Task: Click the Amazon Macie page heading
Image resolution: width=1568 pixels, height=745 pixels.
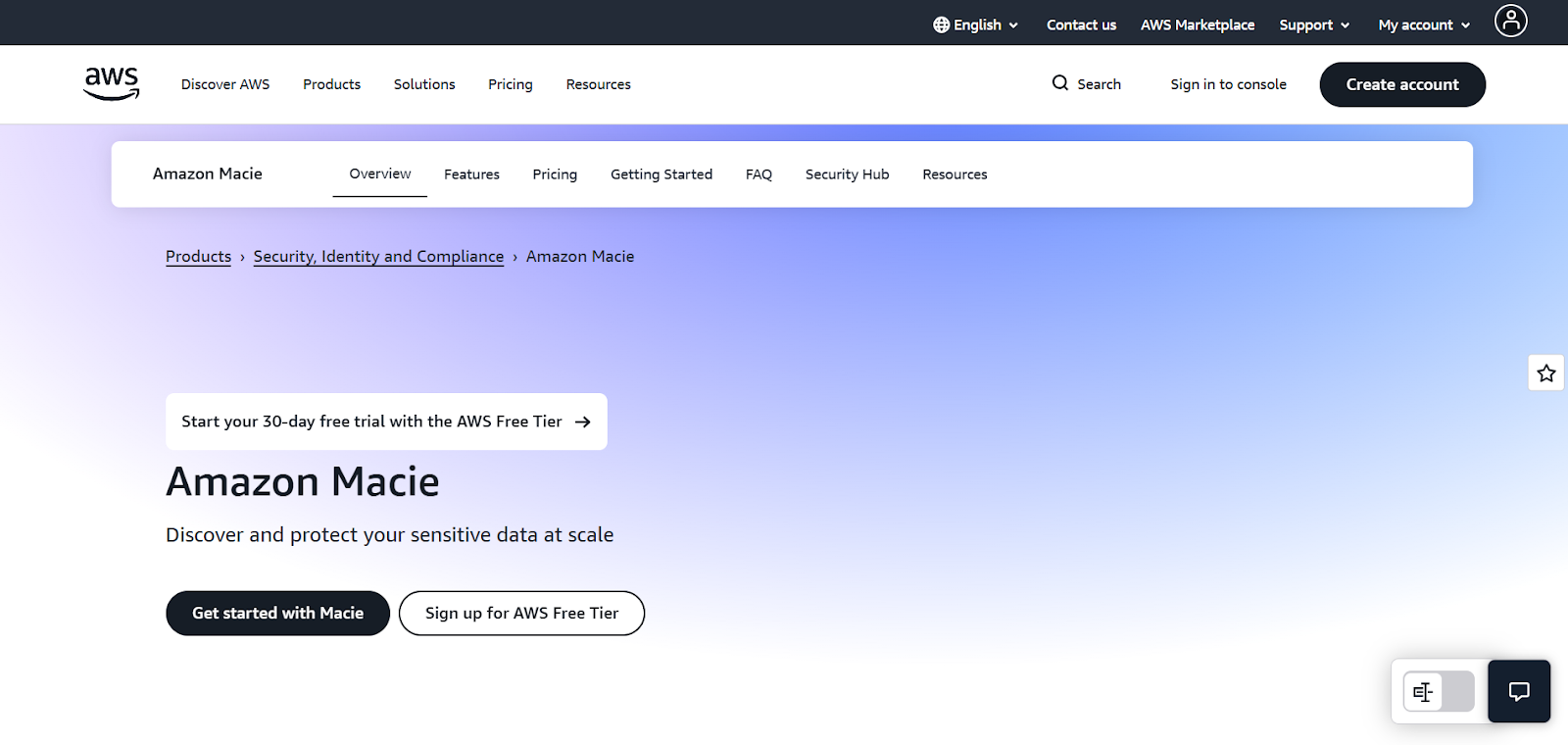Action: 303,481
